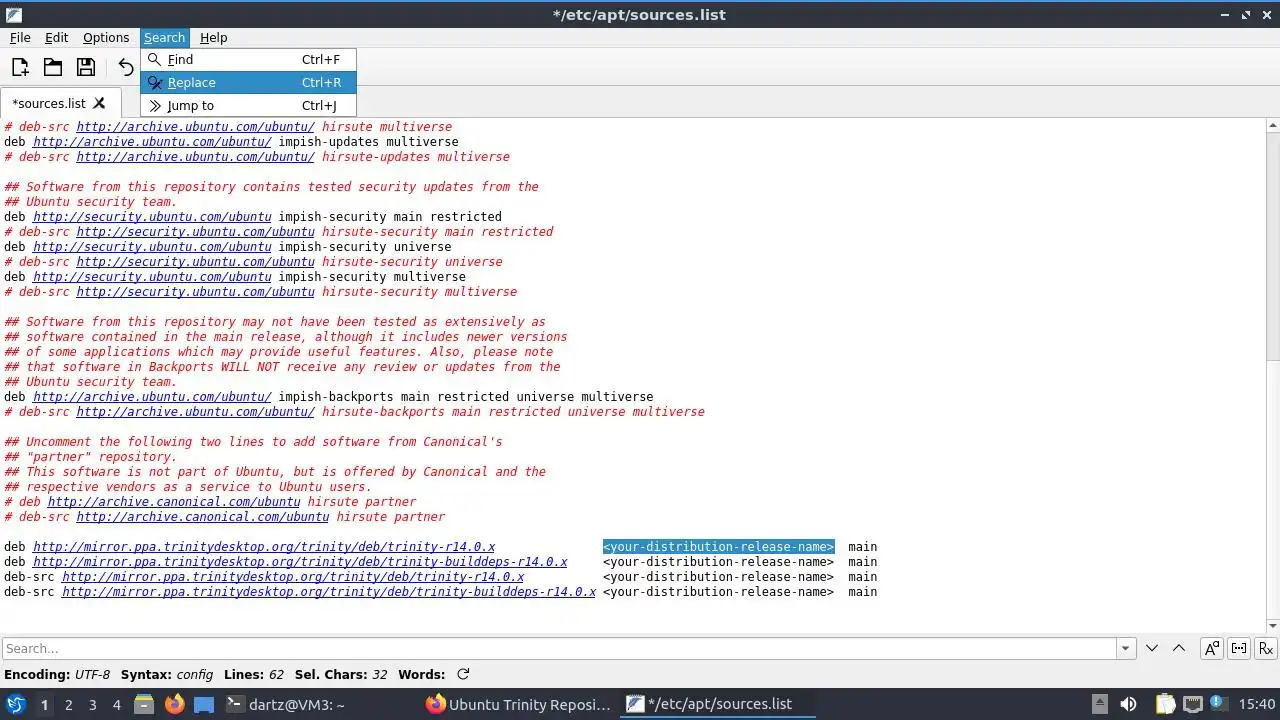Toggle whole word search option
This screenshot has height=720, width=1280.
tap(1238, 648)
